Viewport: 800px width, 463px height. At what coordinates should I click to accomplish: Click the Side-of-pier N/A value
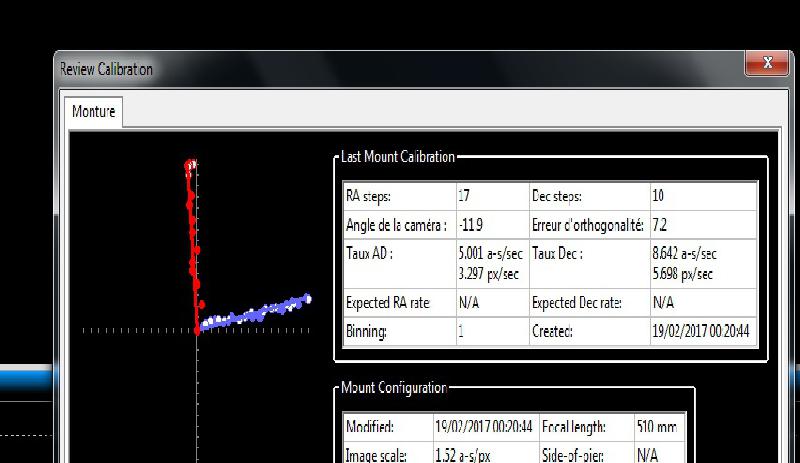tap(647, 454)
